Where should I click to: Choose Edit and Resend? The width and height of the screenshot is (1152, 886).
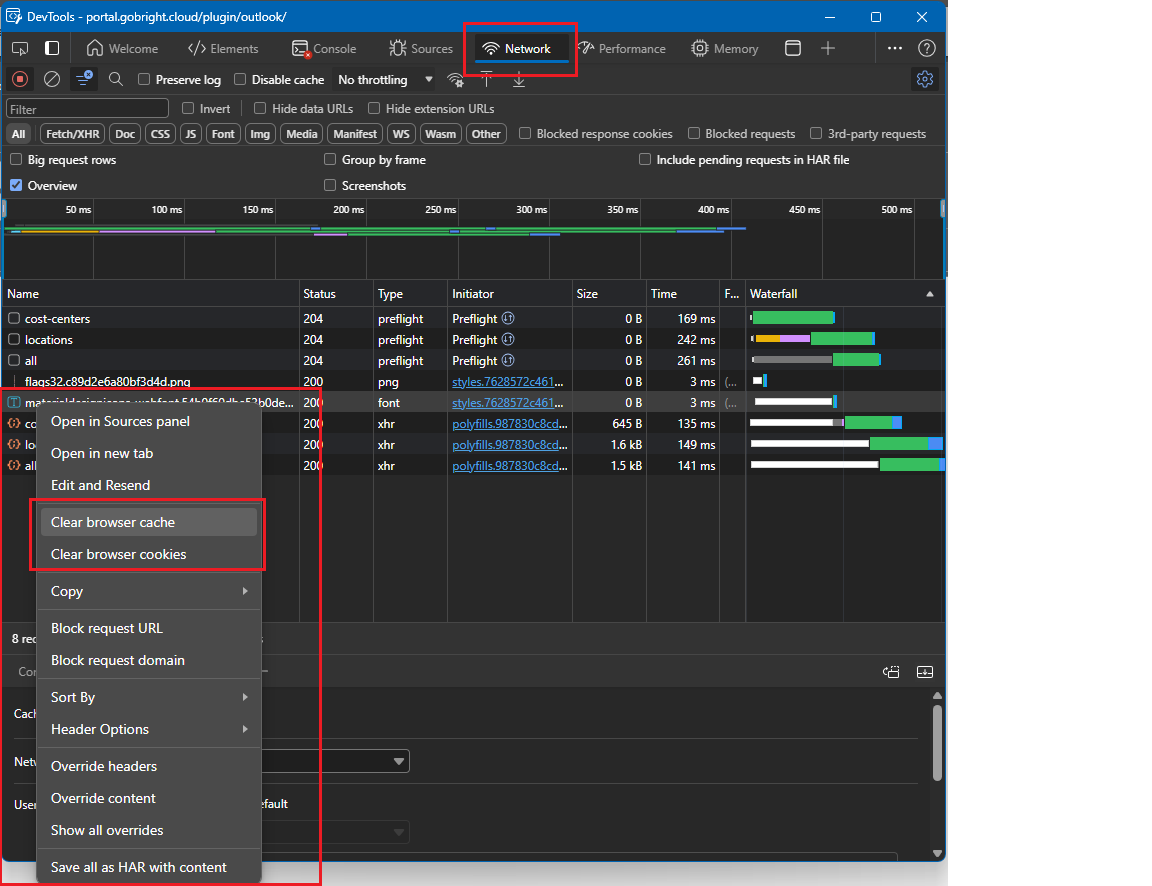(x=149, y=485)
